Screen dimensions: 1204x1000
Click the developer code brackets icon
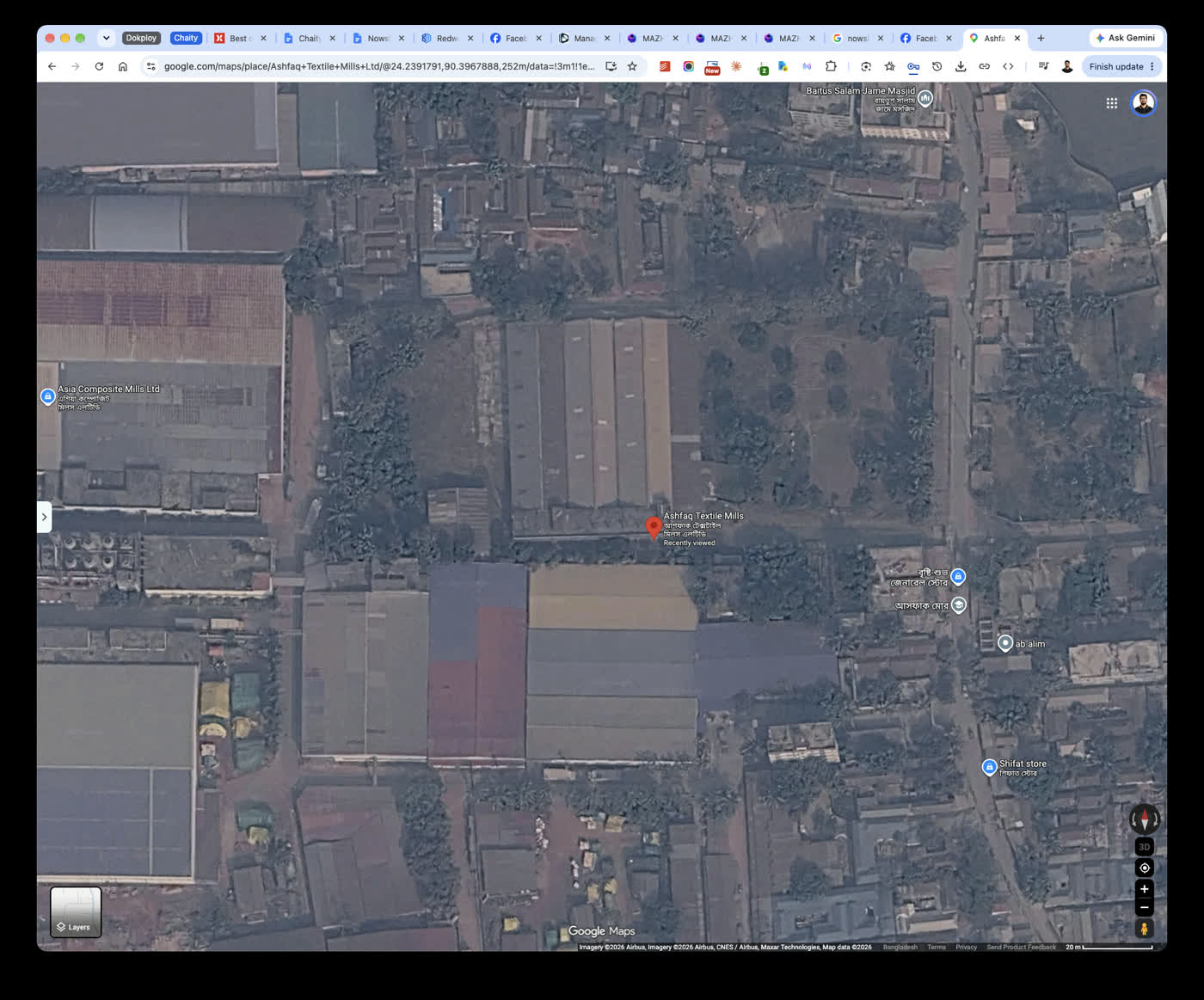pyautogui.click(x=1008, y=66)
